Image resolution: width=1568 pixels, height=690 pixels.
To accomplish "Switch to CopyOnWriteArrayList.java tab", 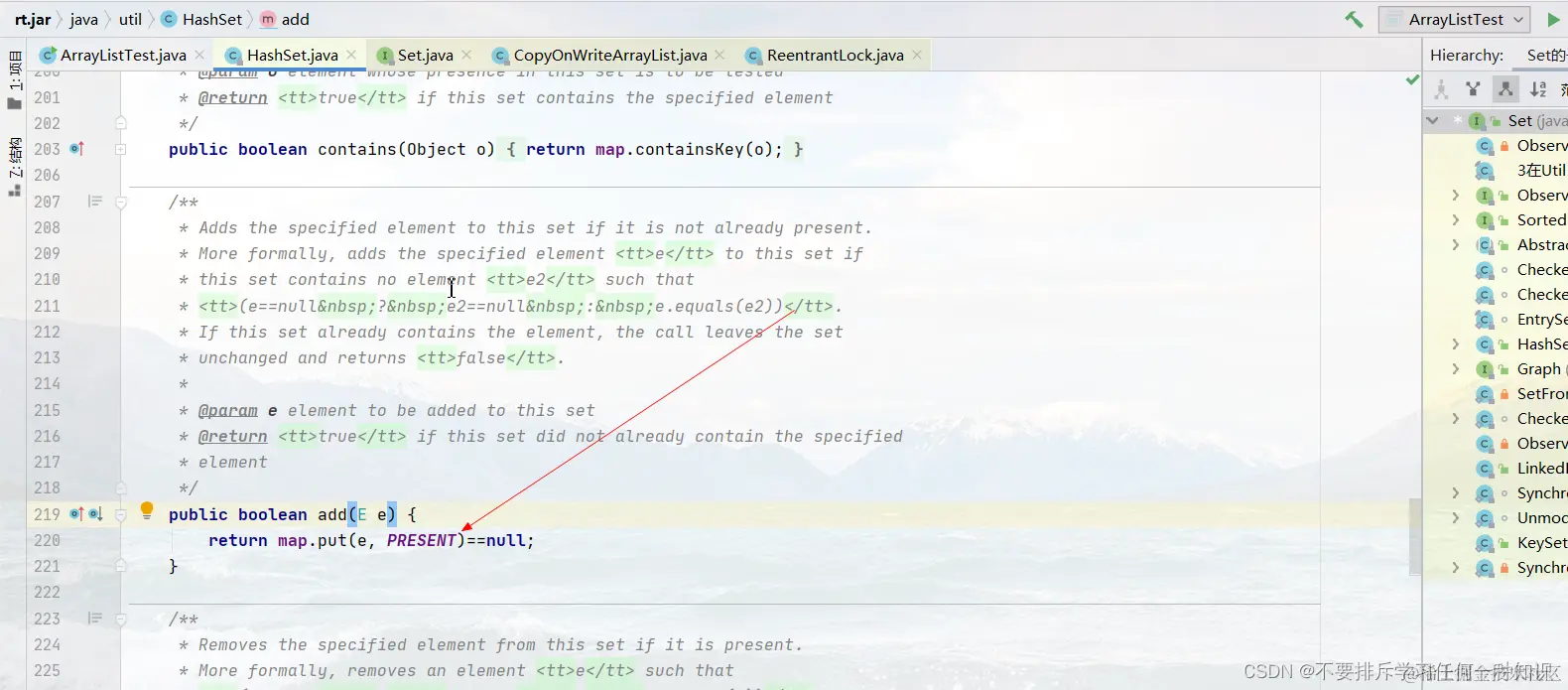I will 610,55.
